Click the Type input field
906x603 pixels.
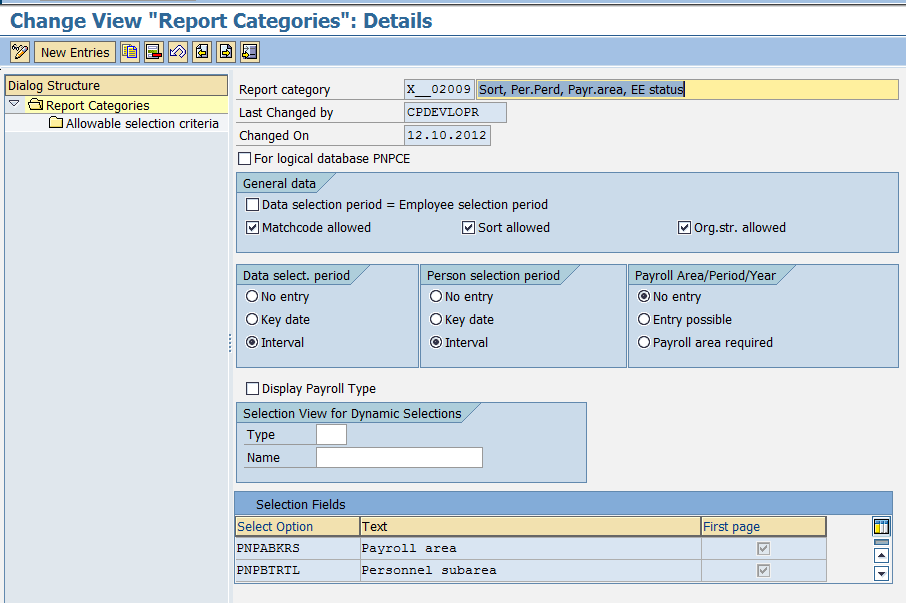click(331, 434)
